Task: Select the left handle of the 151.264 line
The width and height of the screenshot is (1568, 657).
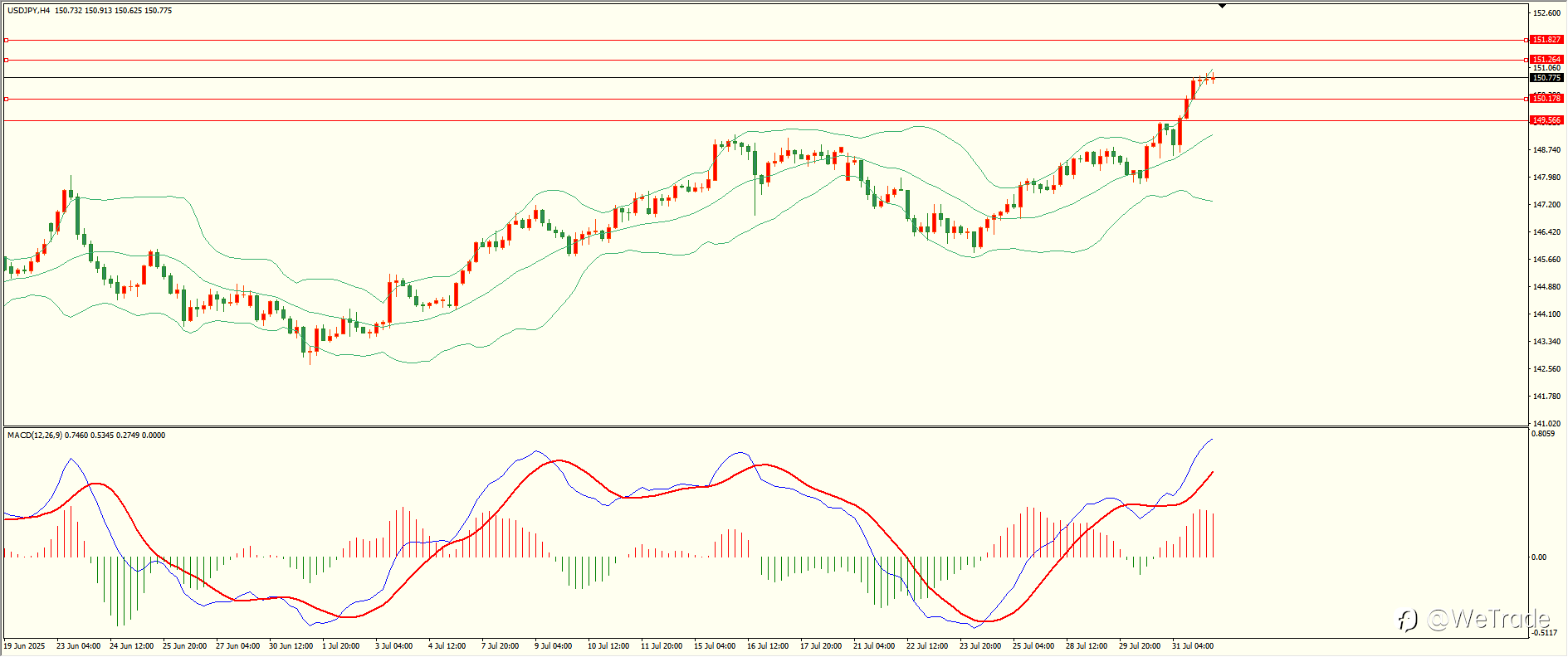Action: [x=6, y=60]
